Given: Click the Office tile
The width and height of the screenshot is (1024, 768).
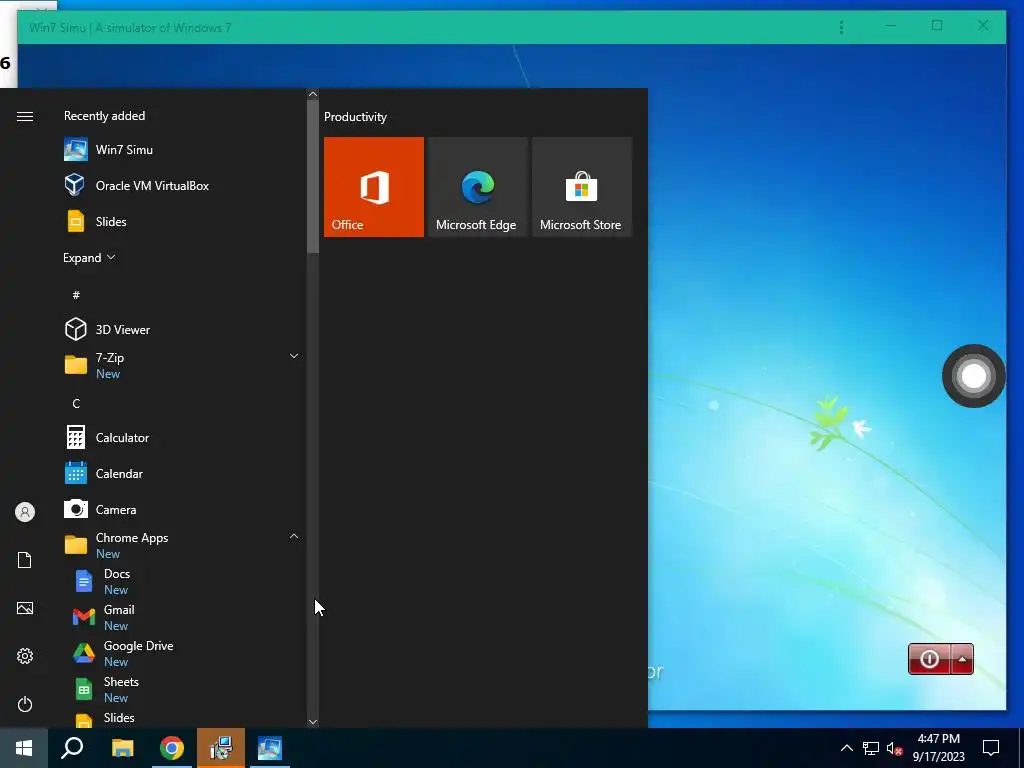Looking at the screenshot, I should click(x=374, y=187).
